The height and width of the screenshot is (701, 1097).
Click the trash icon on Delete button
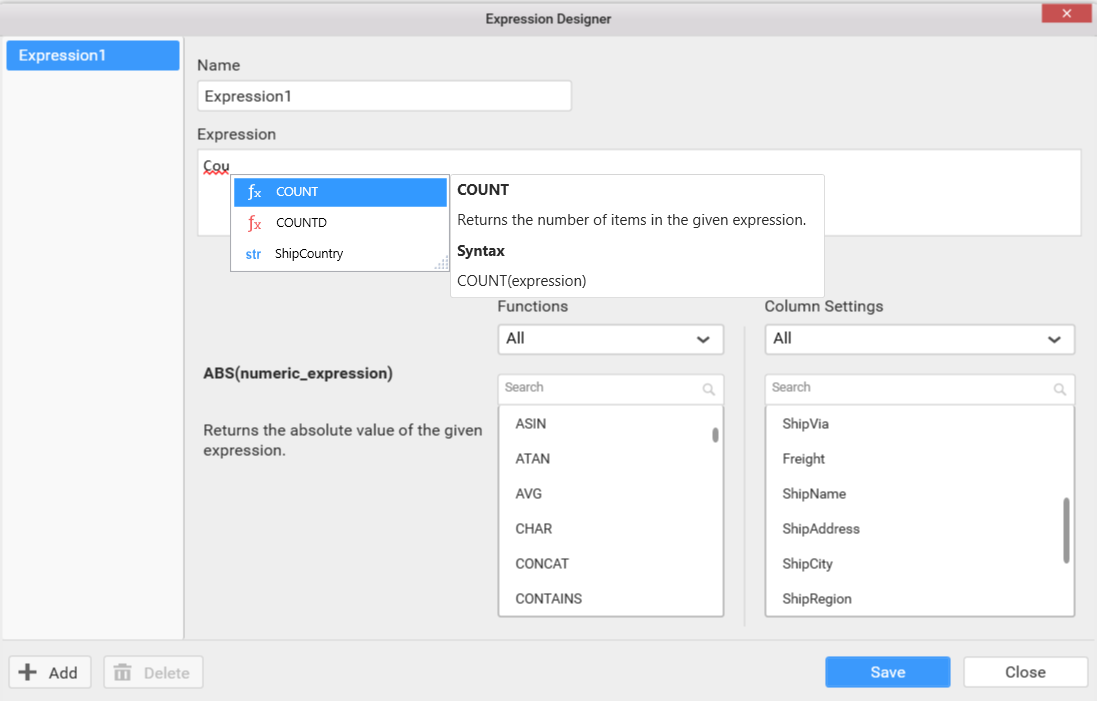point(122,672)
